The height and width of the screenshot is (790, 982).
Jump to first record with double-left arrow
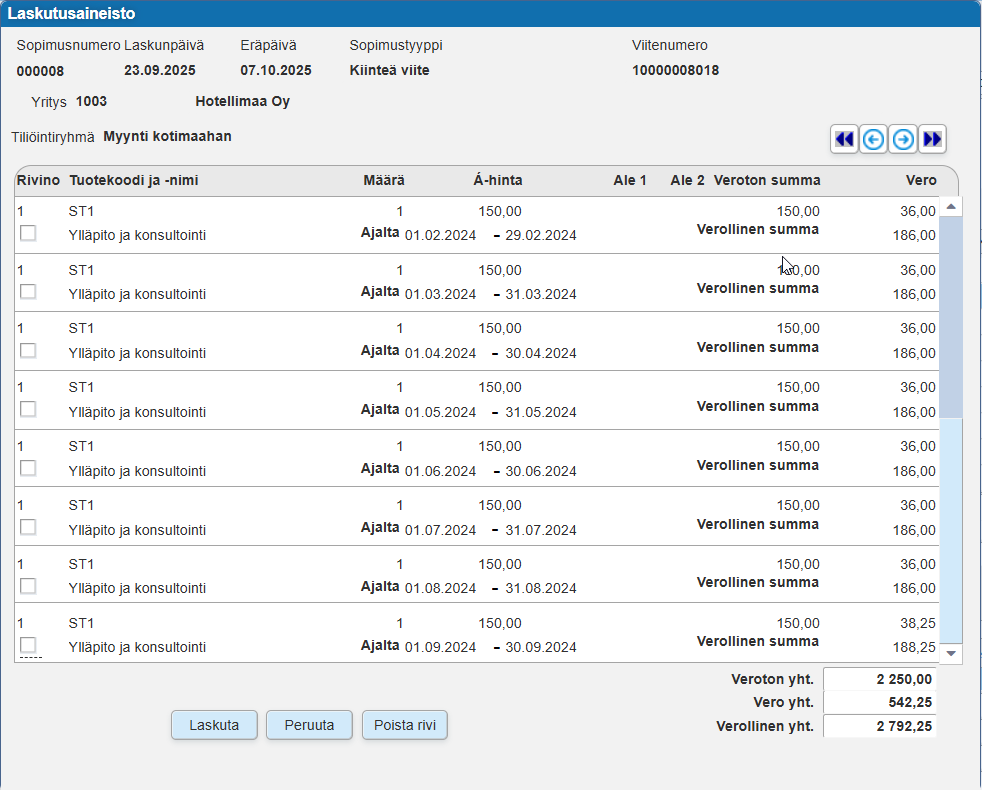click(844, 139)
